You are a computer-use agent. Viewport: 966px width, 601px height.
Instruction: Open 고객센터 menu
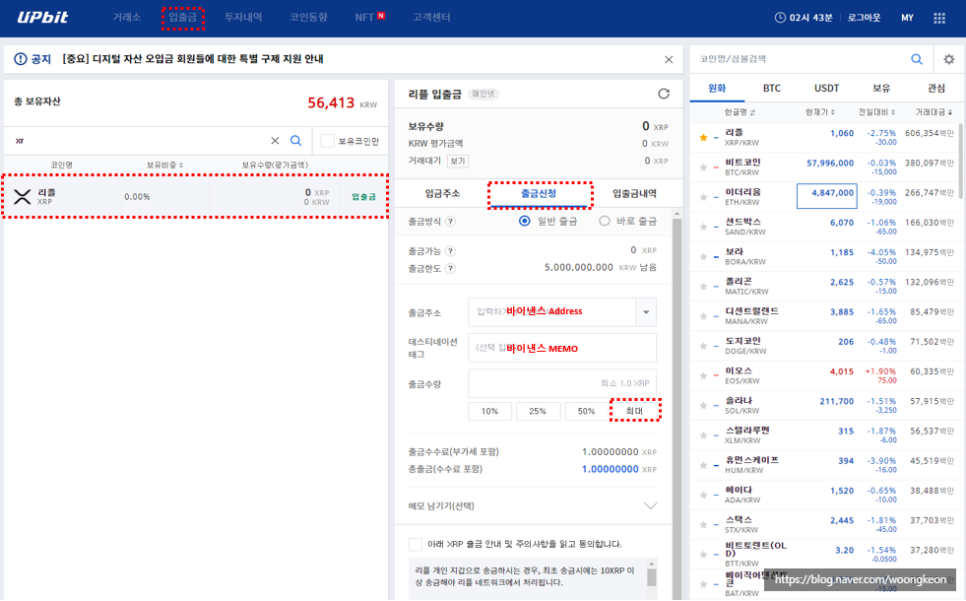coord(431,17)
